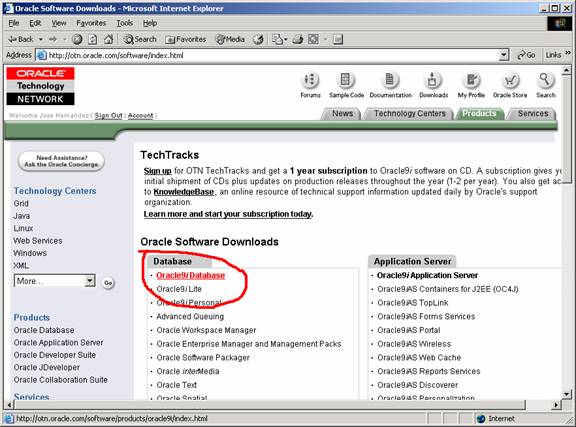Click the round Go button beside More
This screenshot has width=576, height=427.
point(108,283)
